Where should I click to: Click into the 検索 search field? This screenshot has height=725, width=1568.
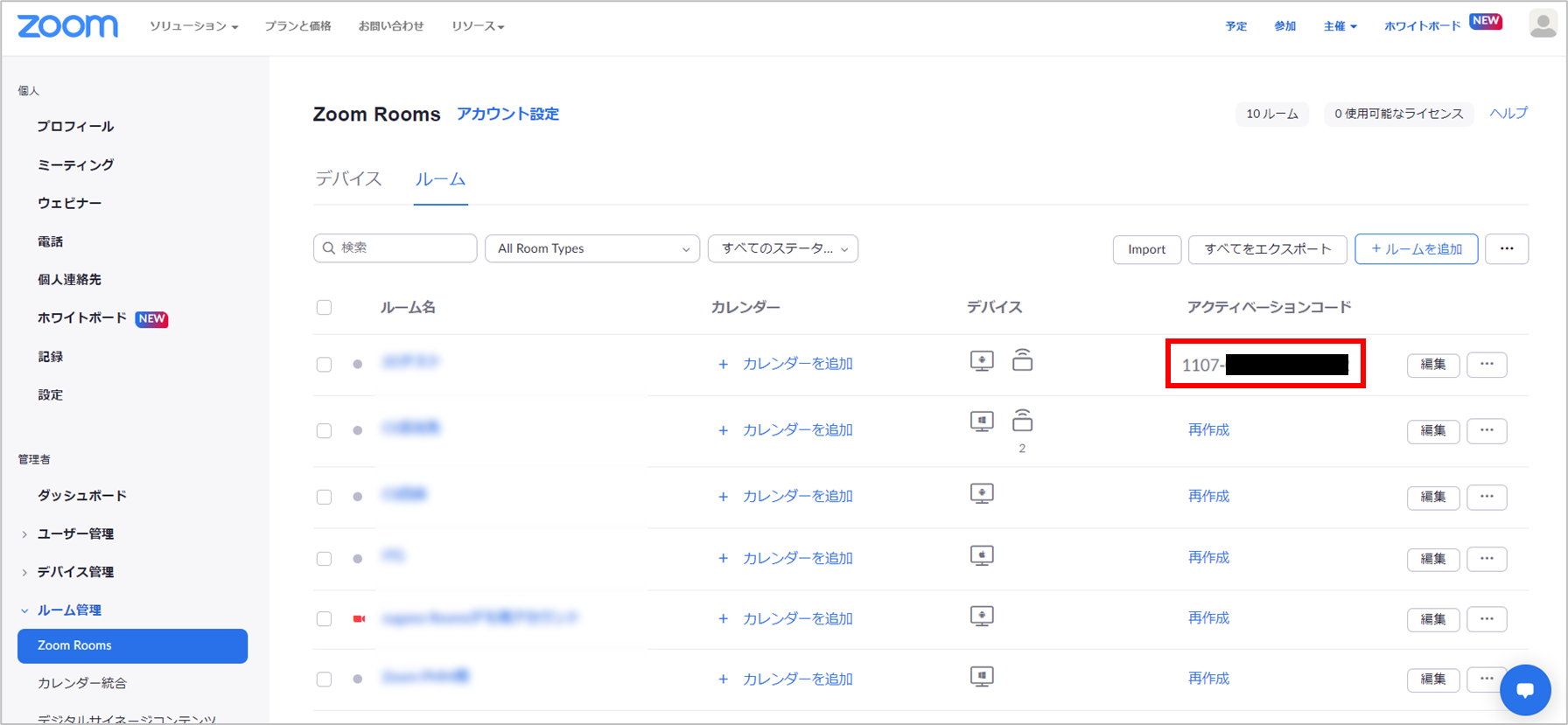click(395, 248)
